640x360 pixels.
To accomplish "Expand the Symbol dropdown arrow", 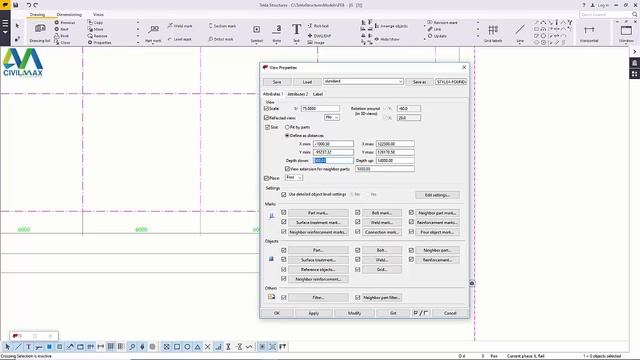I will click(x=256, y=43).
